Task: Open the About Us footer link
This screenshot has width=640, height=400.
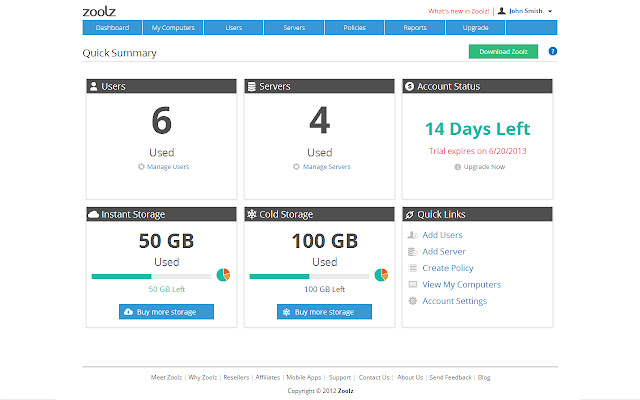Action: click(x=410, y=378)
